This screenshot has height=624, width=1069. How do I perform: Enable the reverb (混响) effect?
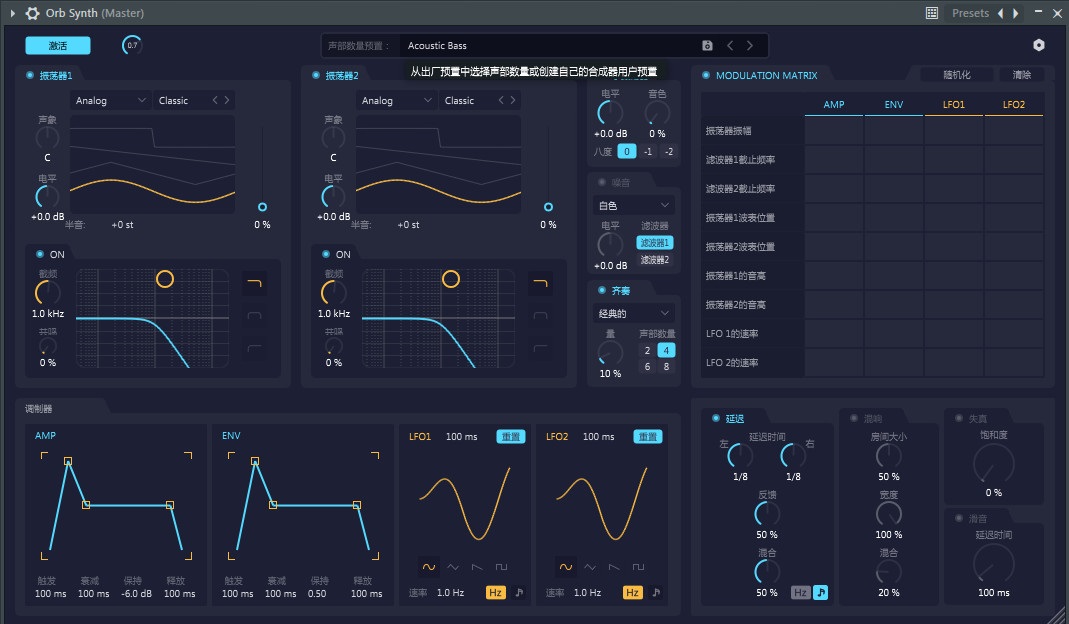pyautogui.click(x=853, y=418)
